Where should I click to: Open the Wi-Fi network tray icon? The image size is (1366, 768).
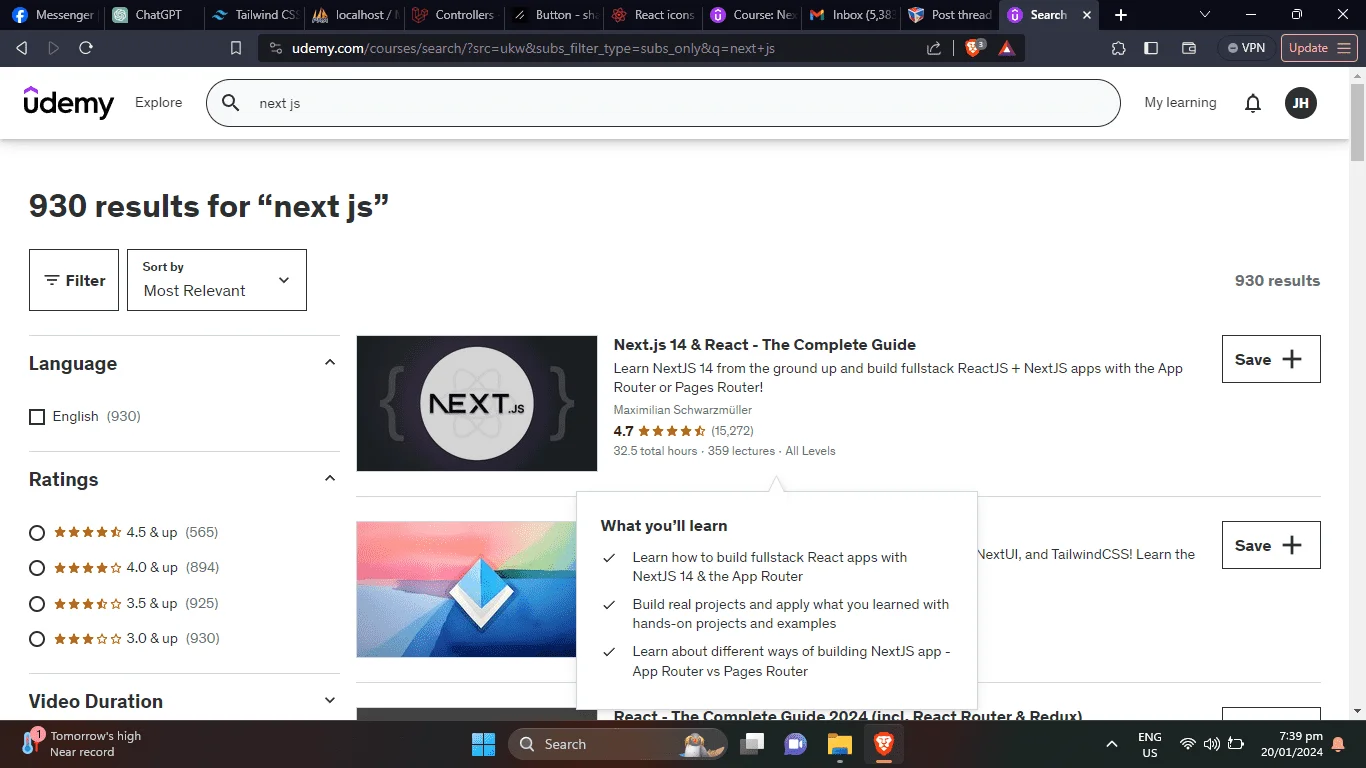pyautogui.click(x=1188, y=744)
